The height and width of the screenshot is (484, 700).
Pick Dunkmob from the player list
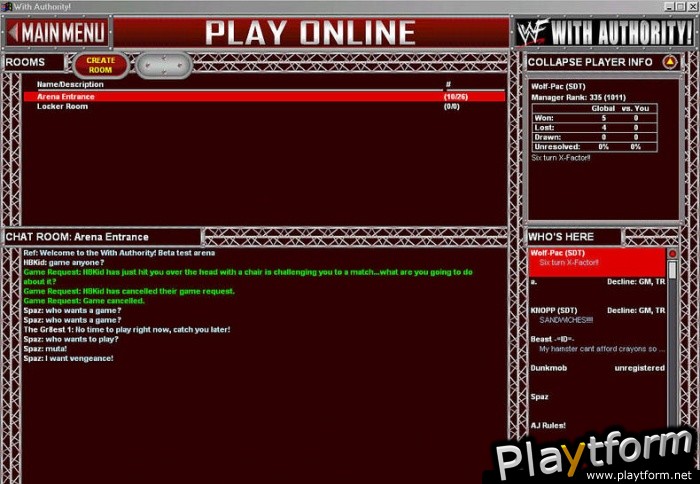click(x=552, y=368)
